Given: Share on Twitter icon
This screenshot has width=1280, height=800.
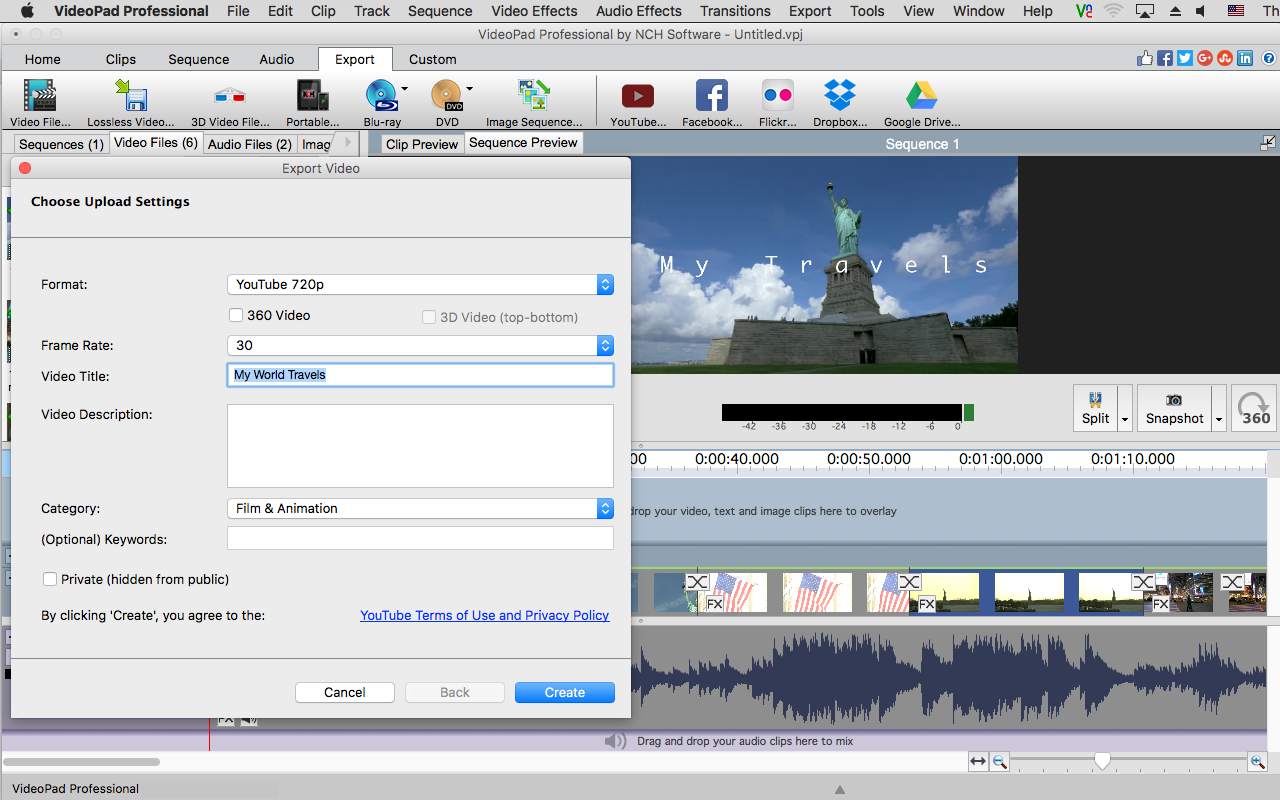Looking at the screenshot, I should pyautogui.click(x=1185, y=58).
